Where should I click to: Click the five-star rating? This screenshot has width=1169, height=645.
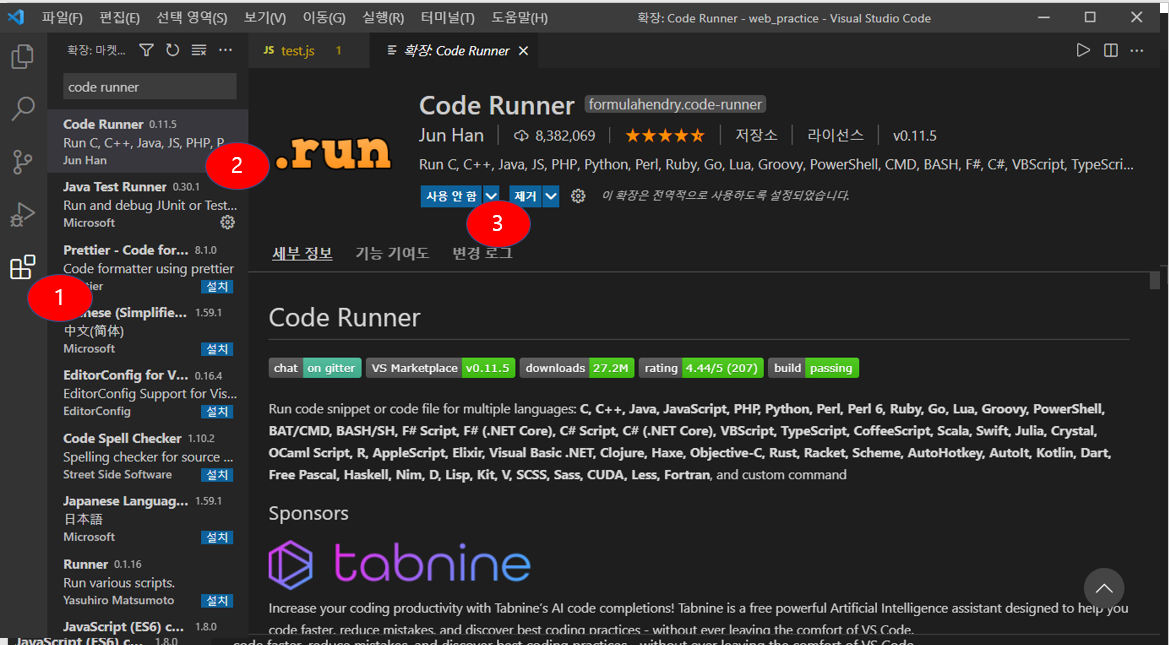(x=664, y=136)
